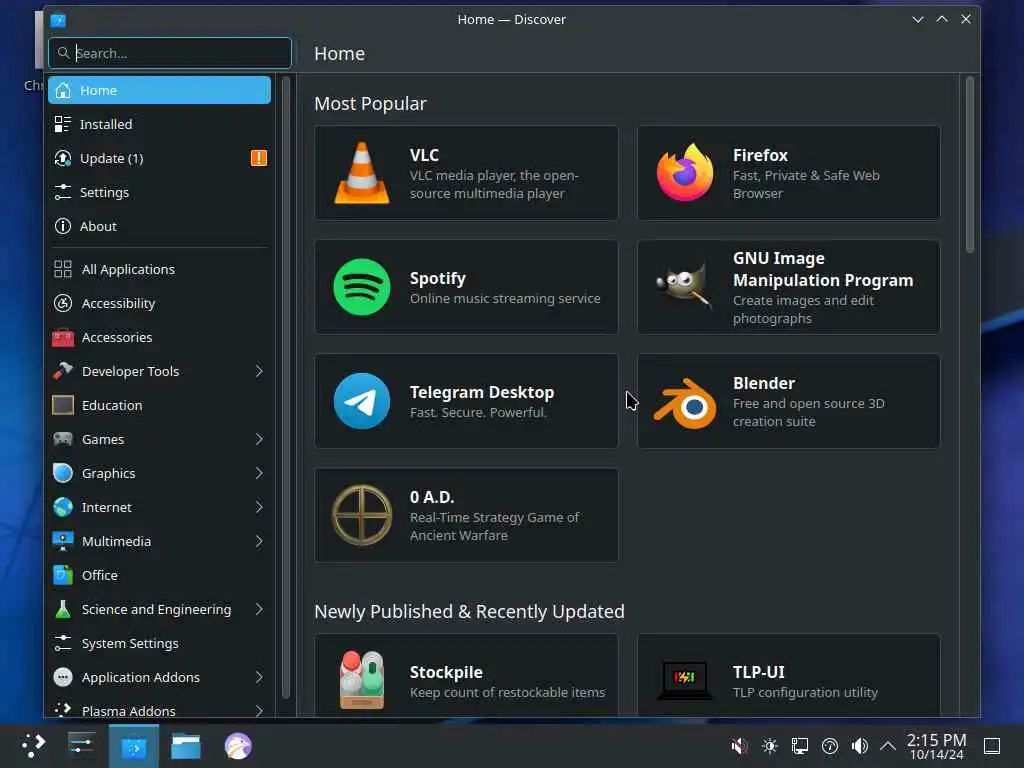
Task: Click the network tray icon
Action: (800, 746)
